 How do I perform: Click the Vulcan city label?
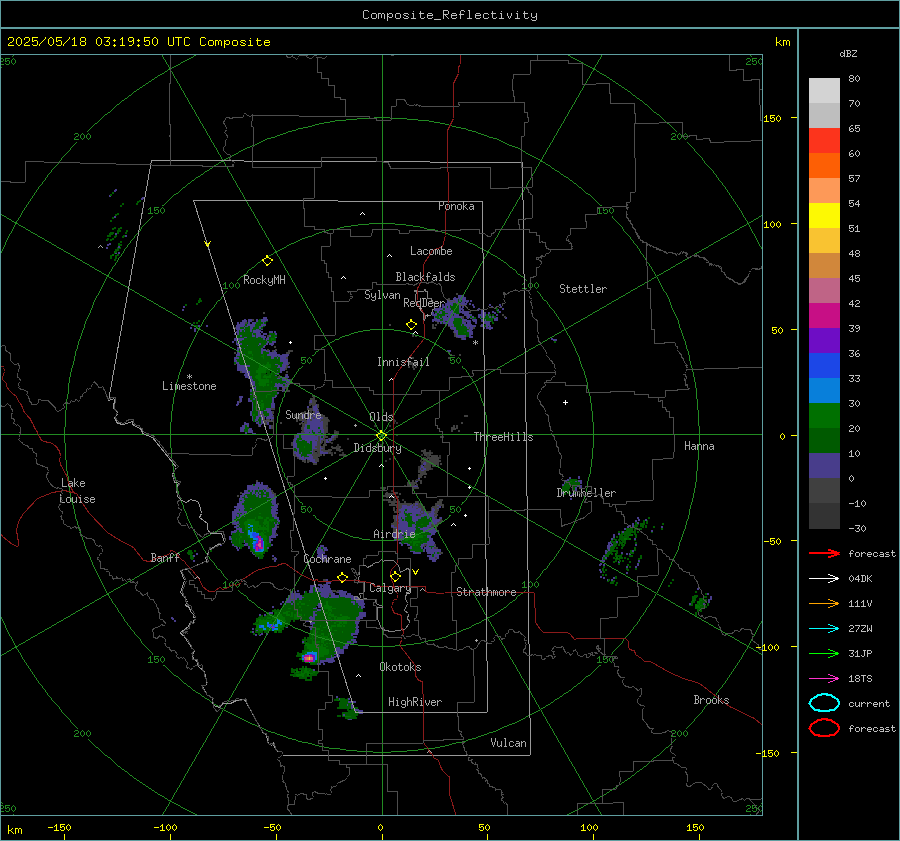coord(508,743)
